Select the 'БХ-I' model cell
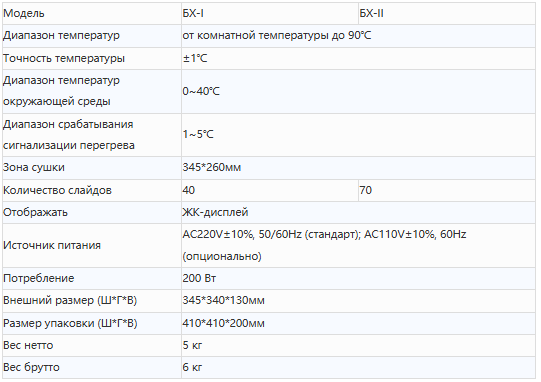 click(x=270, y=13)
